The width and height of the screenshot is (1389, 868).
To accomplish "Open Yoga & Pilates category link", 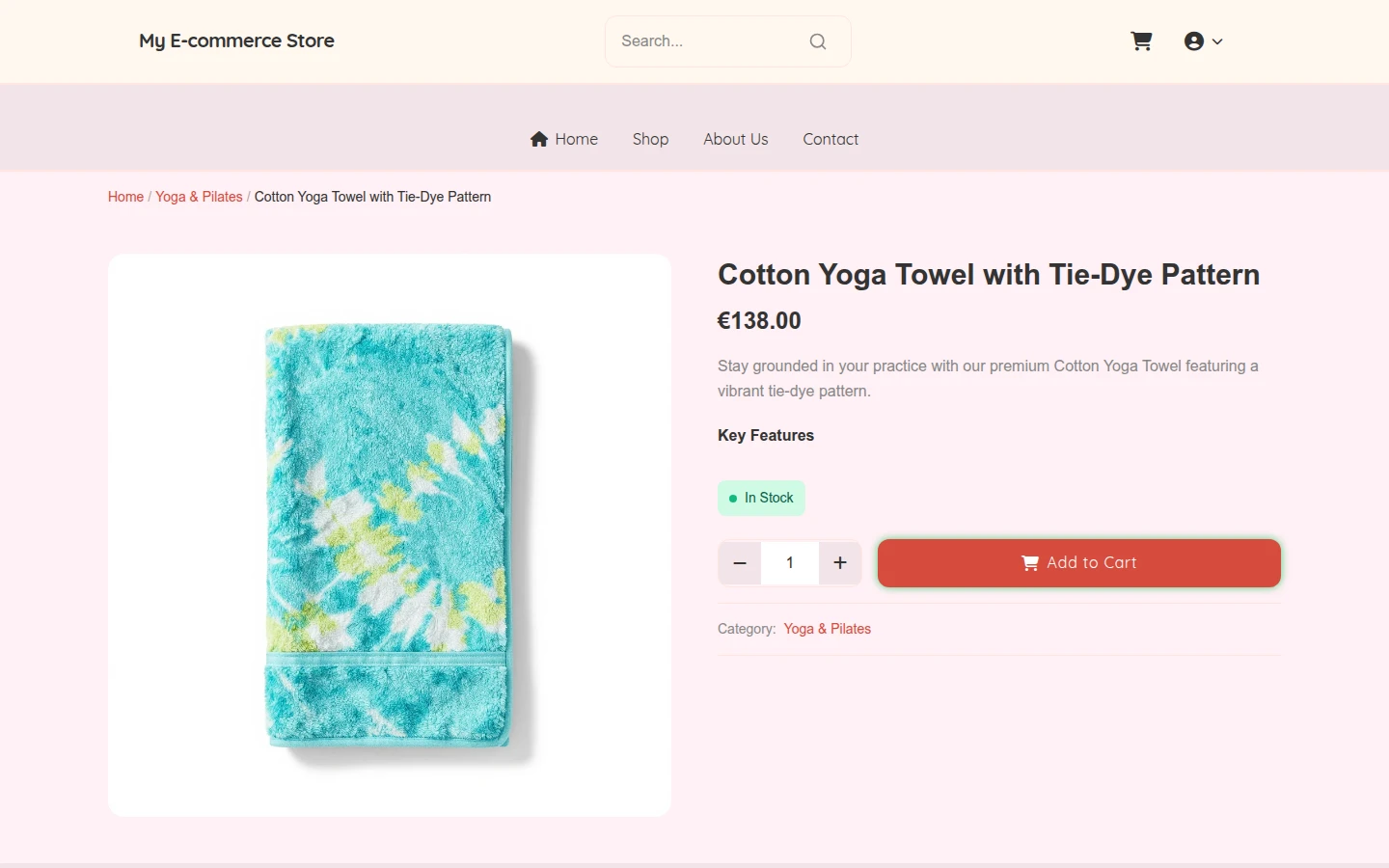I will pyautogui.click(x=827, y=629).
